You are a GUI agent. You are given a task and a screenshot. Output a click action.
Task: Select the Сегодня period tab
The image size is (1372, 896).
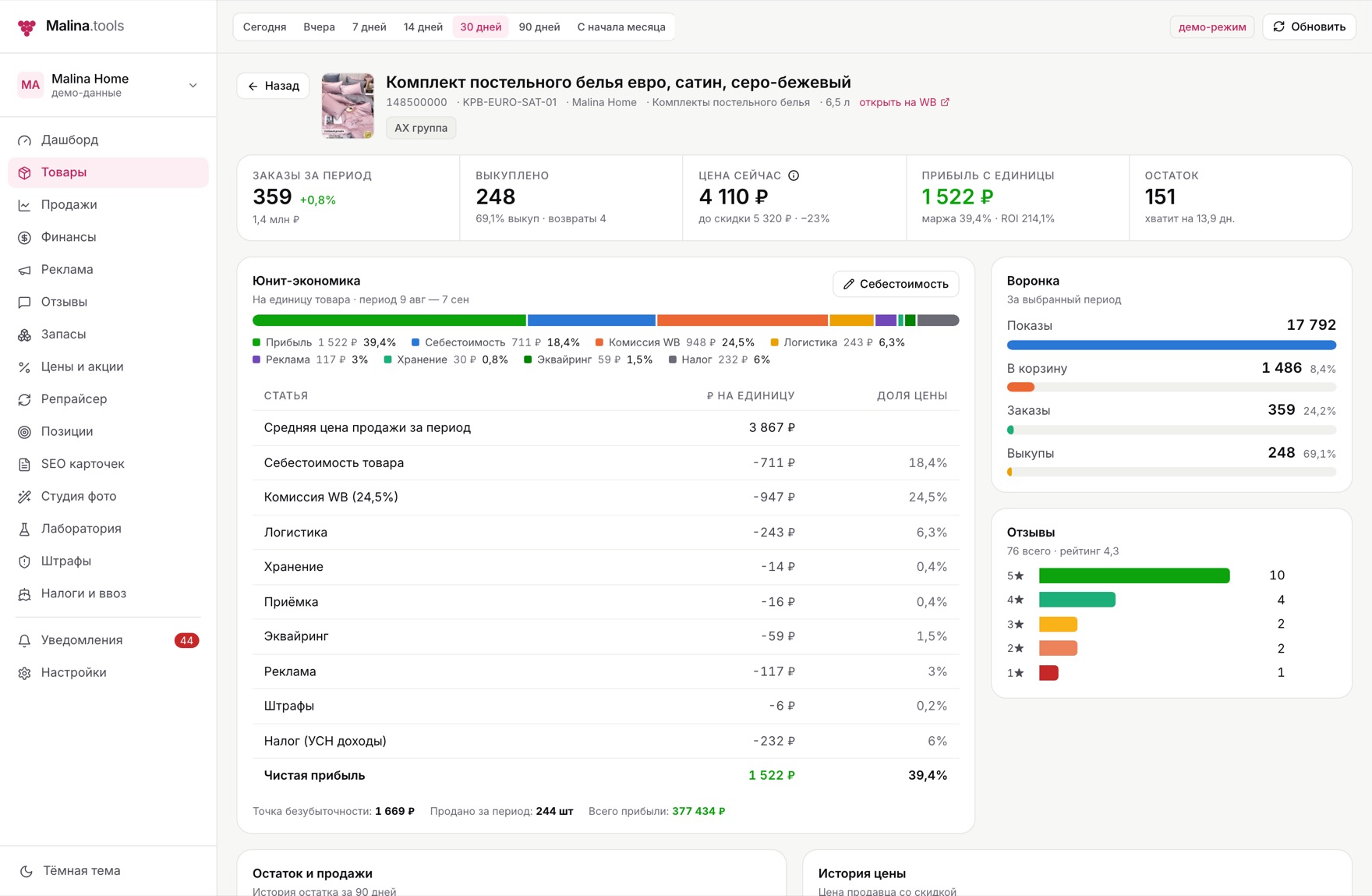pos(265,27)
